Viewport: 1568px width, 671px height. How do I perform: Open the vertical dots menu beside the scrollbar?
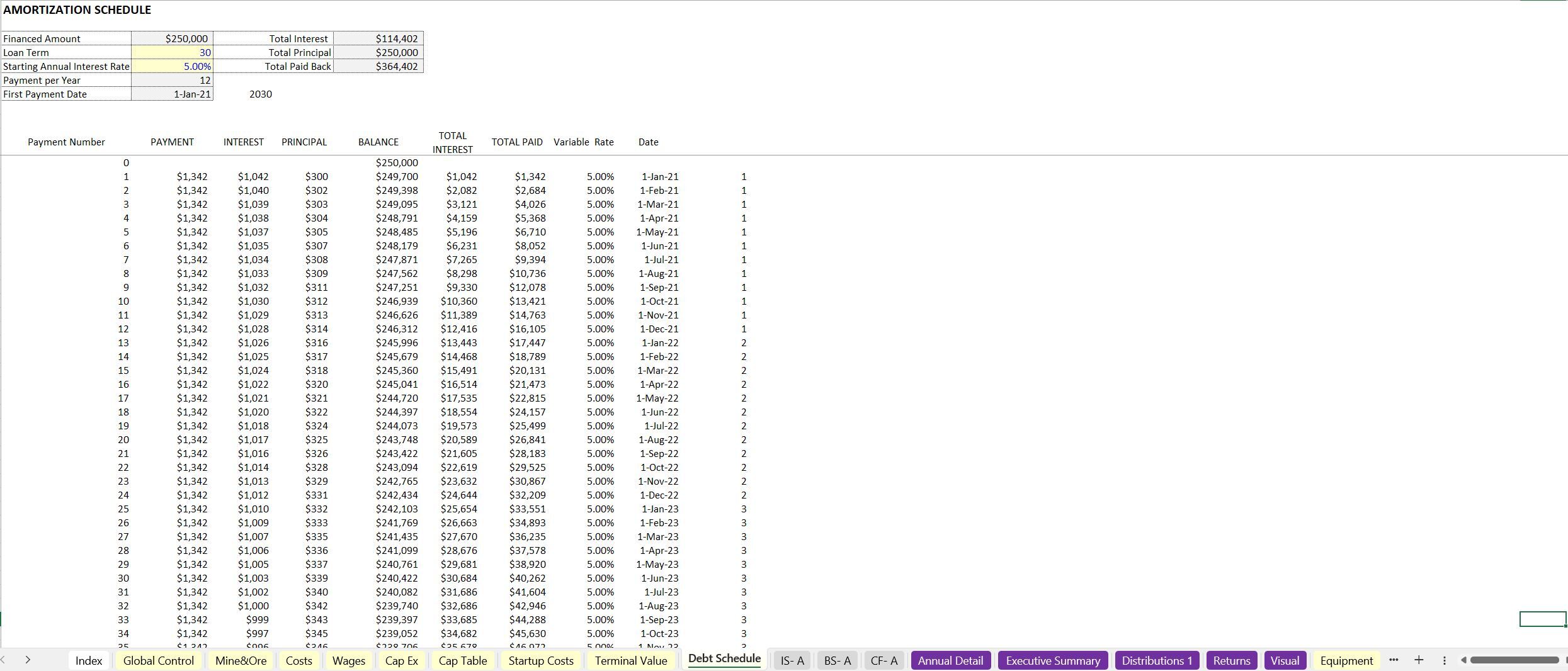tap(1444, 660)
